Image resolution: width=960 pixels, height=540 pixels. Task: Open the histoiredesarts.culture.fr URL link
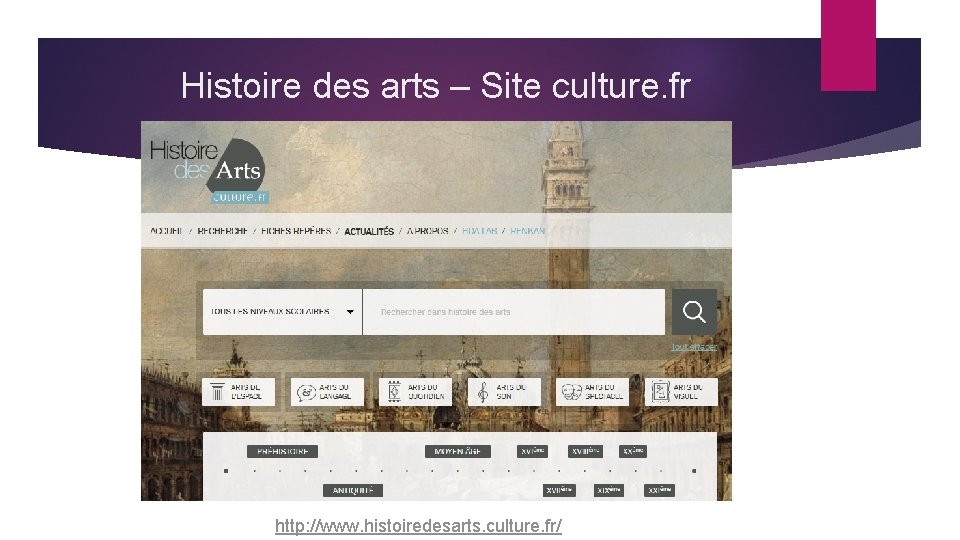pos(418,525)
